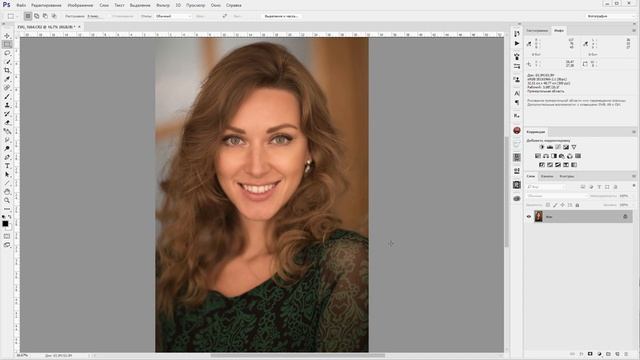Click the red round plugin icon
The height and width of the screenshot is (360, 640).
[x=517, y=130]
